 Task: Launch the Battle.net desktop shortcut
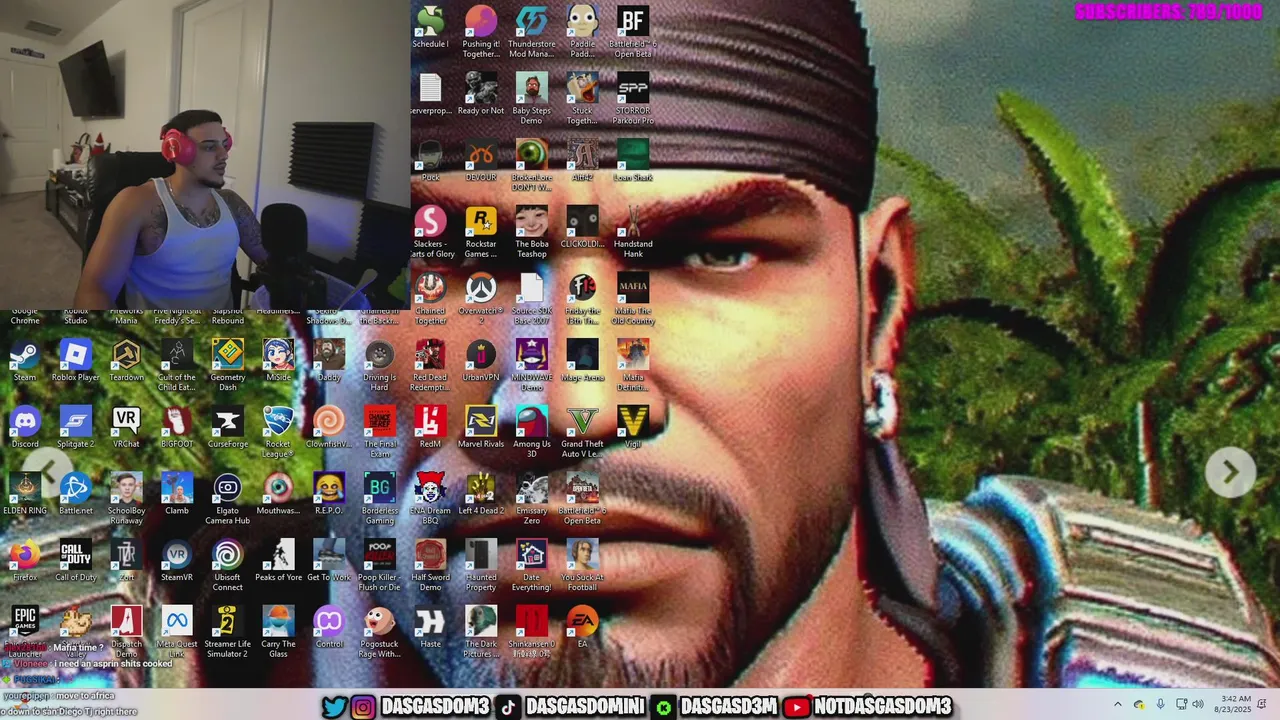[x=76, y=495]
